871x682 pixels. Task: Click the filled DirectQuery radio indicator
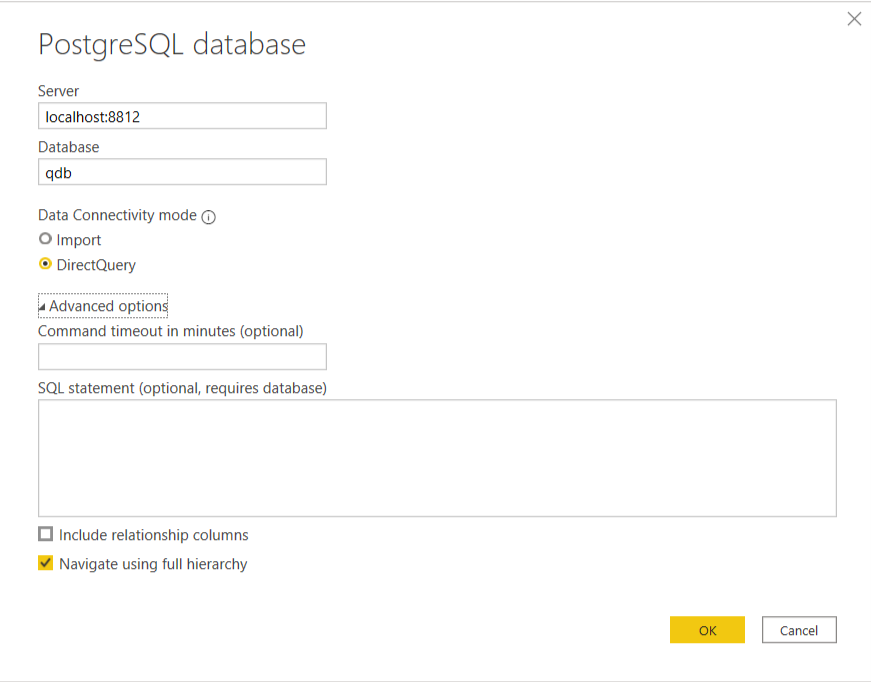pos(45,264)
